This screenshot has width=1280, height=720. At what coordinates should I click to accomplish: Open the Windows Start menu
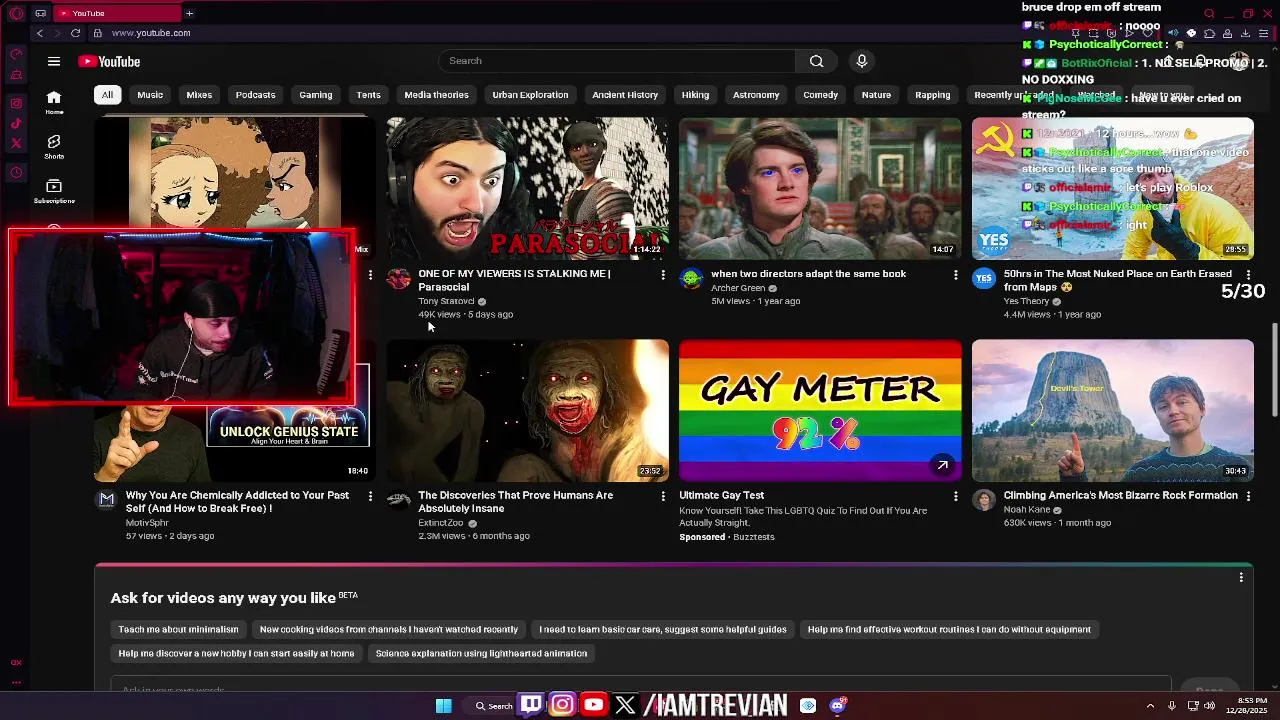point(443,706)
